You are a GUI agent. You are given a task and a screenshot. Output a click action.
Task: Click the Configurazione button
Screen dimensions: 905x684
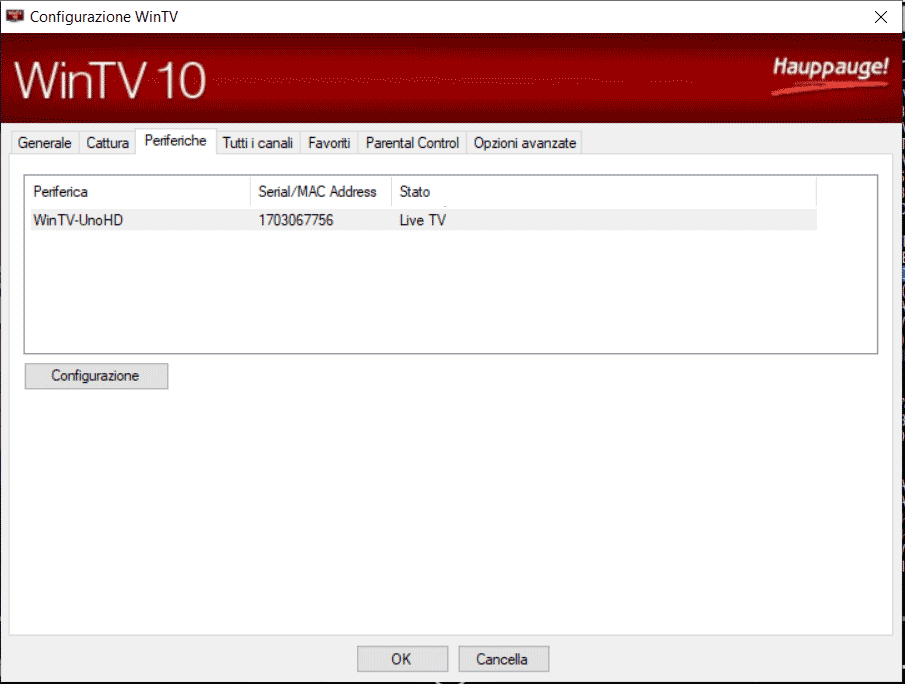click(x=96, y=376)
